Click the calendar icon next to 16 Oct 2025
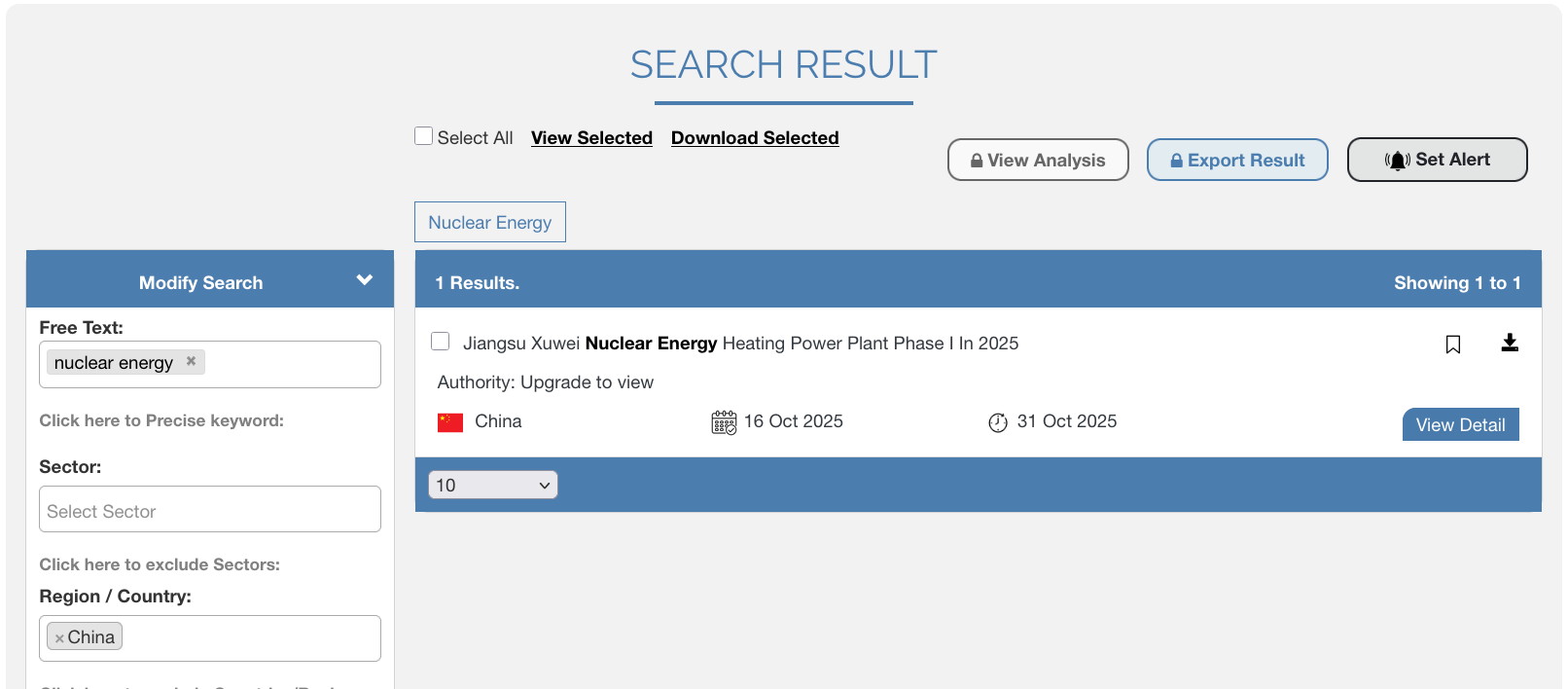Viewport: 1568px width, 689px height. pyautogui.click(x=724, y=422)
